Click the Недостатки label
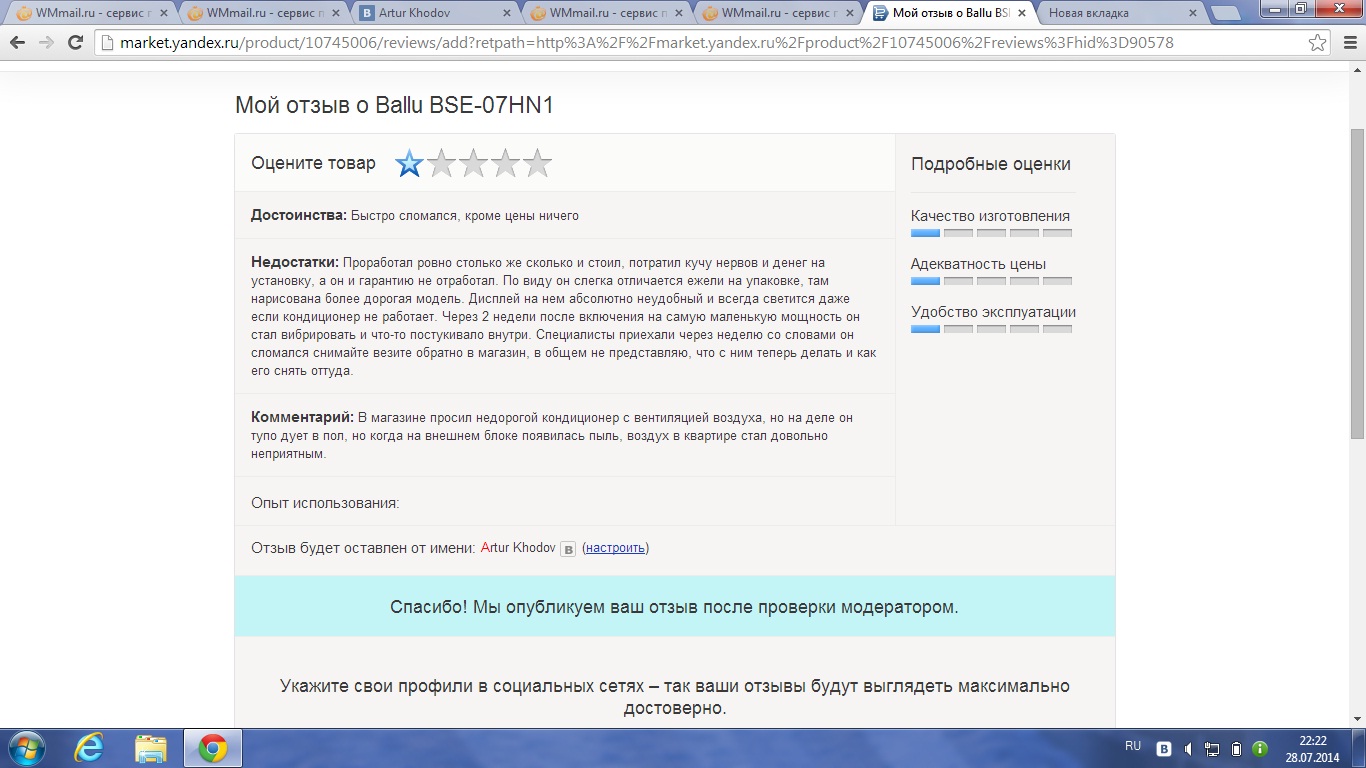1366x768 pixels. (x=295, y=262)
